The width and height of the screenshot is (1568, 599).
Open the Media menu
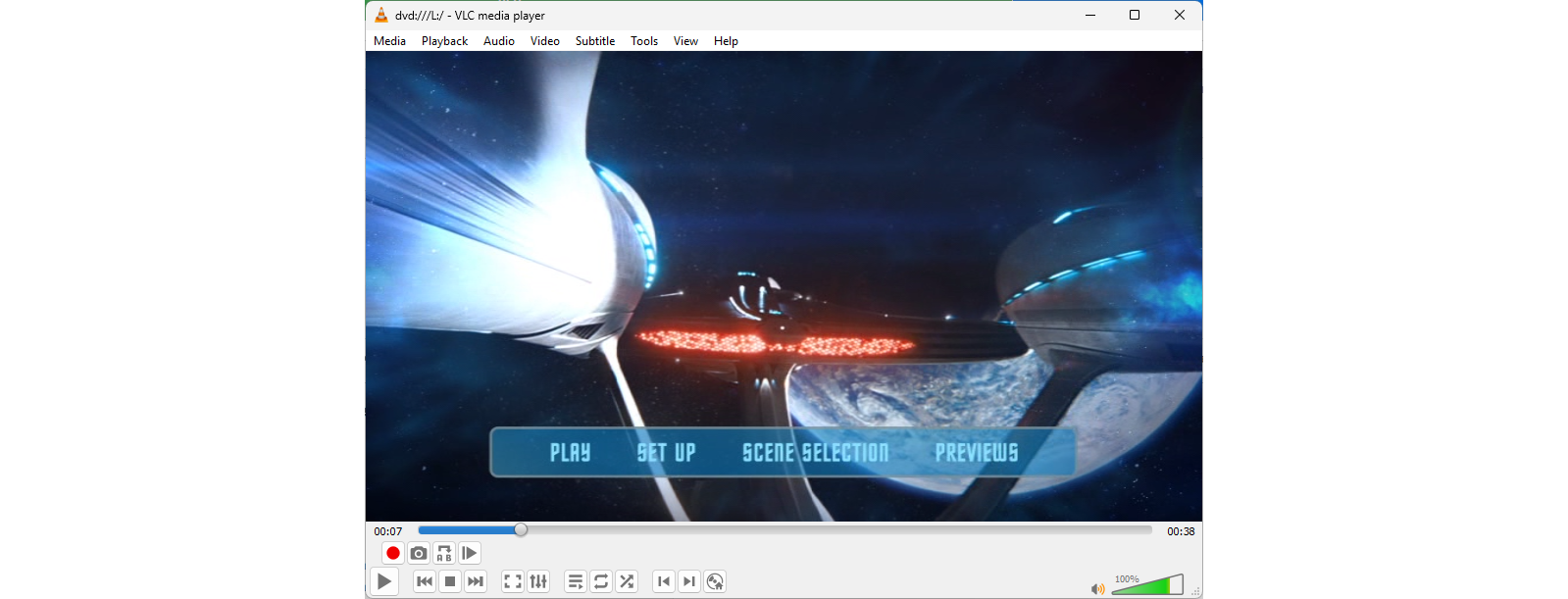pos(389,41)
